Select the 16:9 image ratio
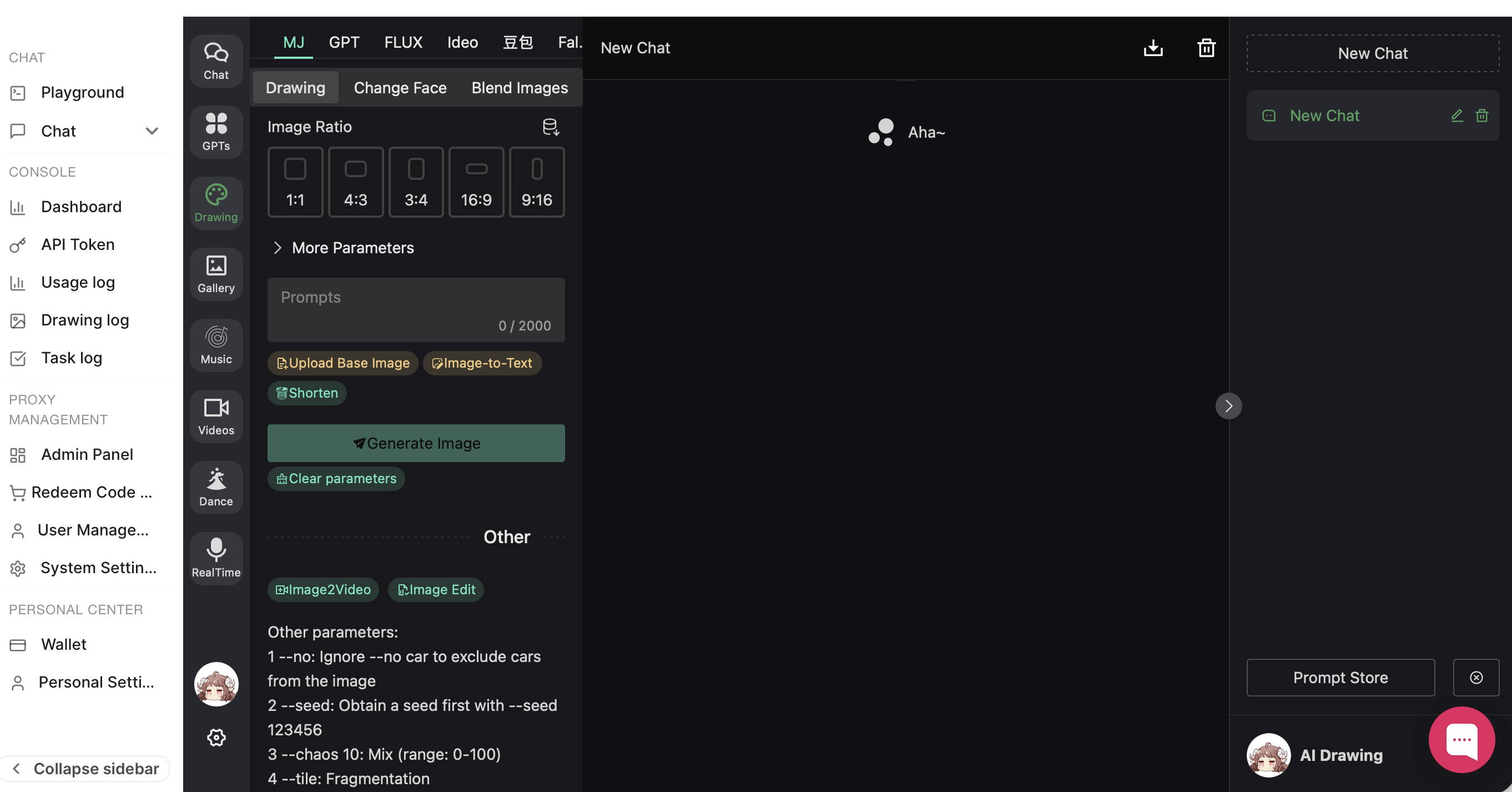The image size is (1512, 792). point(476,182)
